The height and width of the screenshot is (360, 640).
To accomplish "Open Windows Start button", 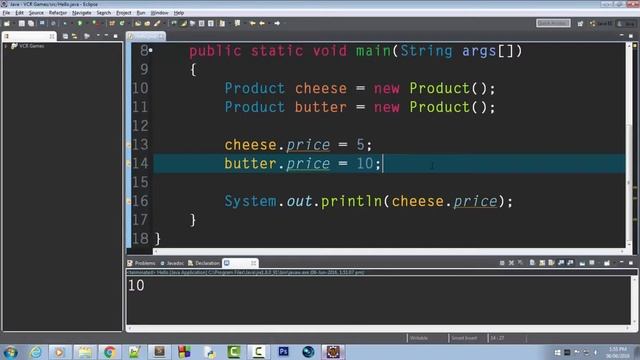I will [10, 352].
